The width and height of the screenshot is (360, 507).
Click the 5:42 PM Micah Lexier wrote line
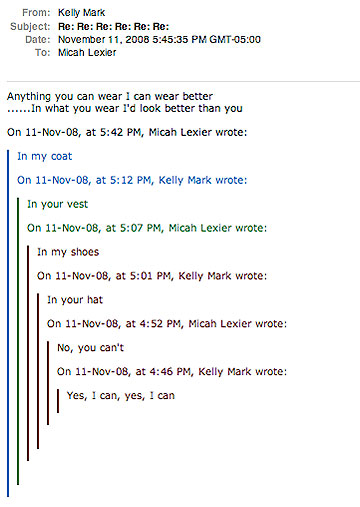click(127, 132)
